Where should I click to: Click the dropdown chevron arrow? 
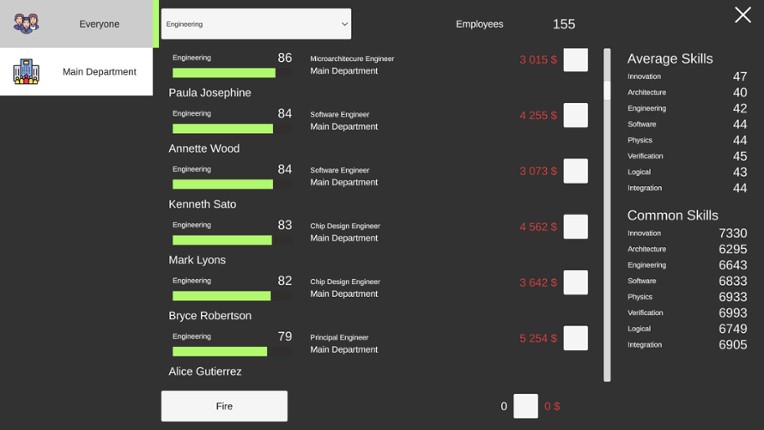(x=344, y=23)
